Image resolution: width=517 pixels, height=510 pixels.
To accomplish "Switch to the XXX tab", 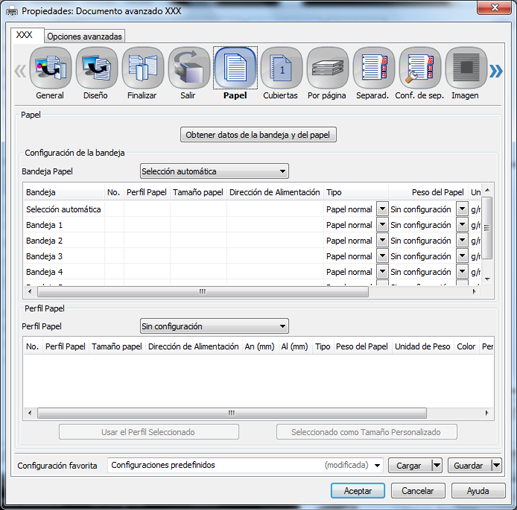I will click(25, 35).
